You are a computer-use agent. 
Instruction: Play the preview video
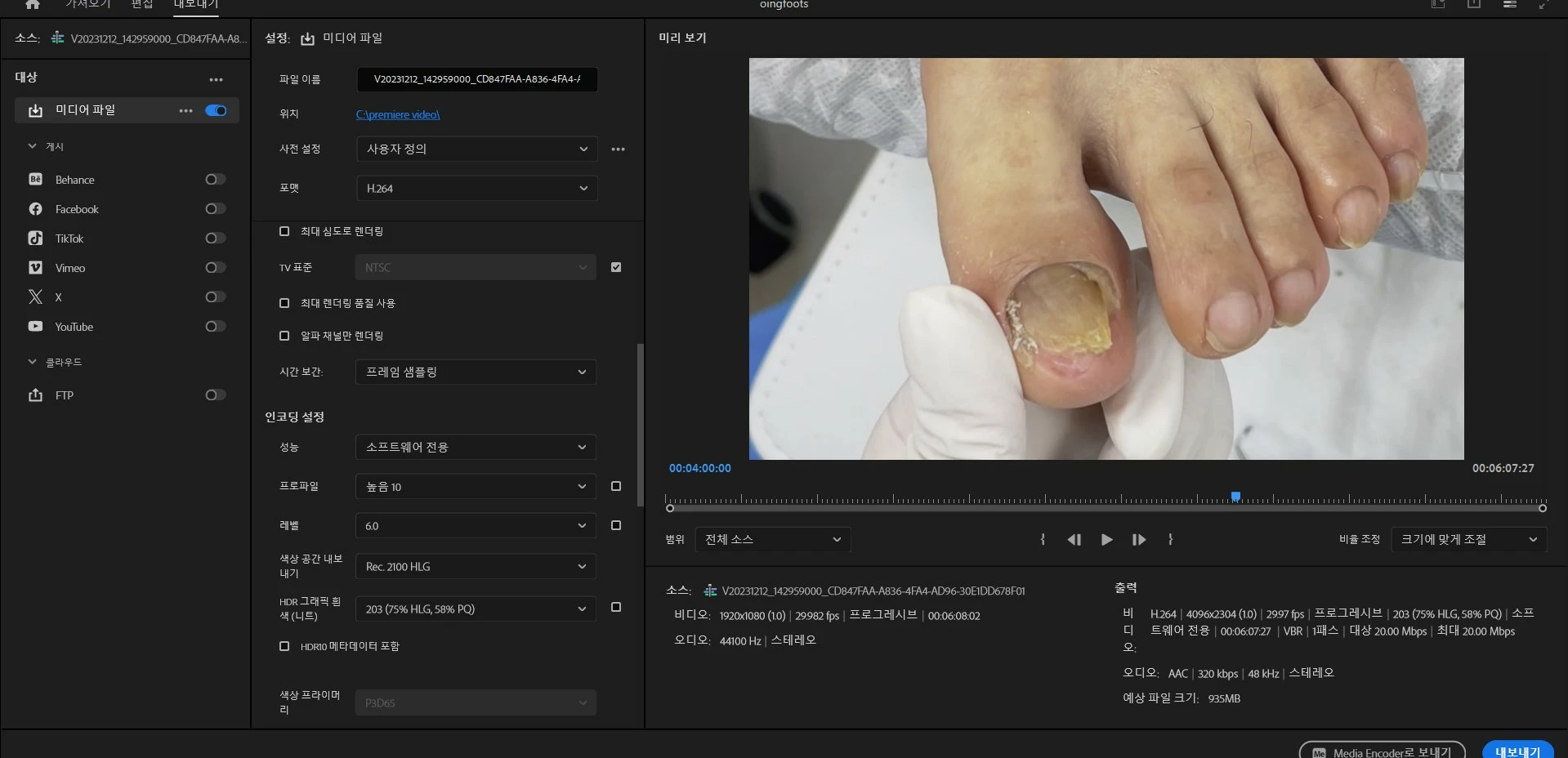(1106, 539)
